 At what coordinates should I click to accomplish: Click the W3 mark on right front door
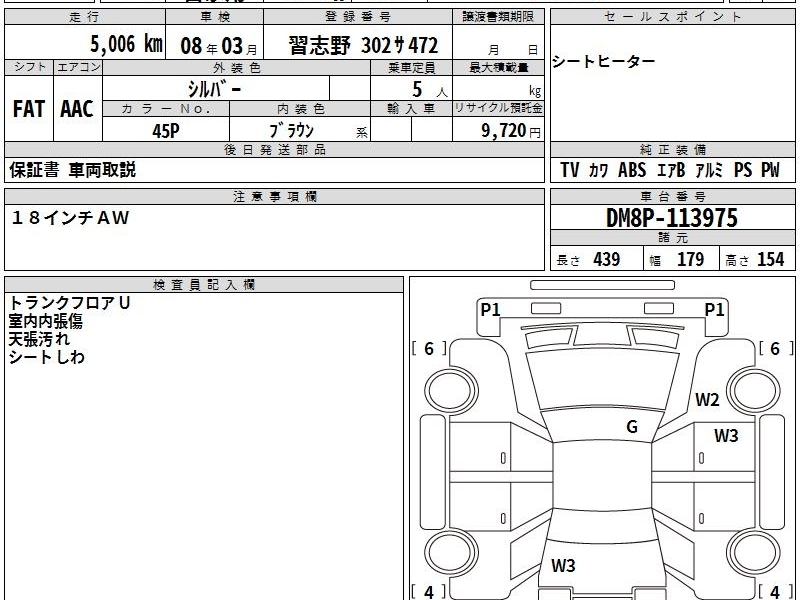coord(726,435)
